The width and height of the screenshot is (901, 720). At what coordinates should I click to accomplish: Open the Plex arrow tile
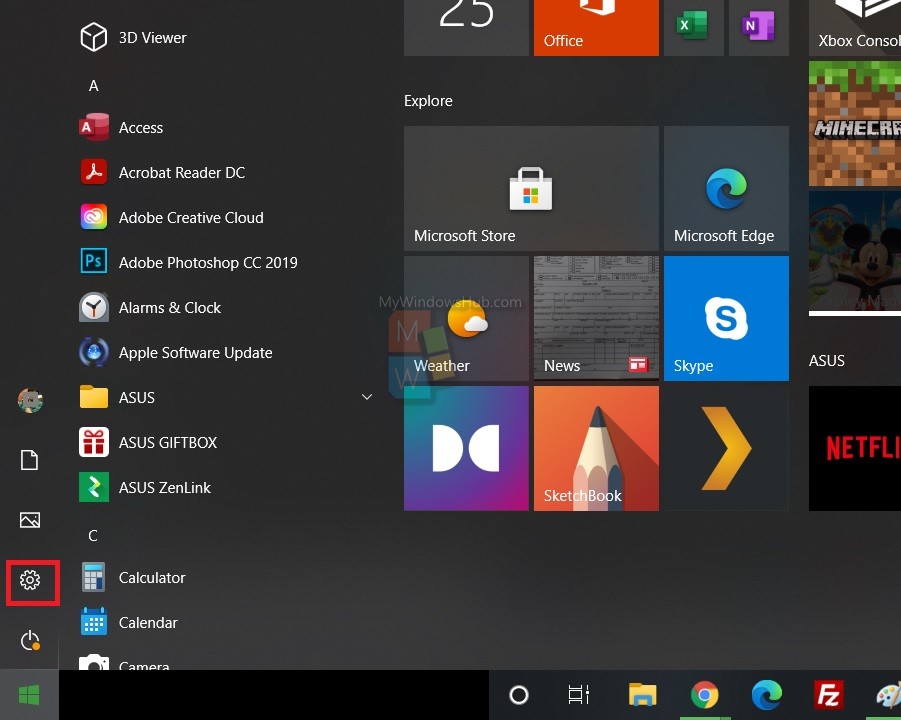click(x=726, y=448)
